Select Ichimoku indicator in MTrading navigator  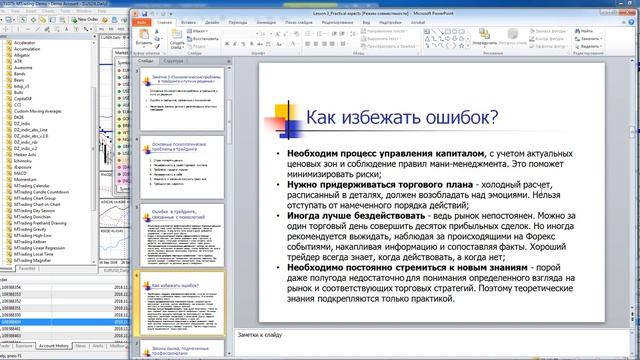22,161
